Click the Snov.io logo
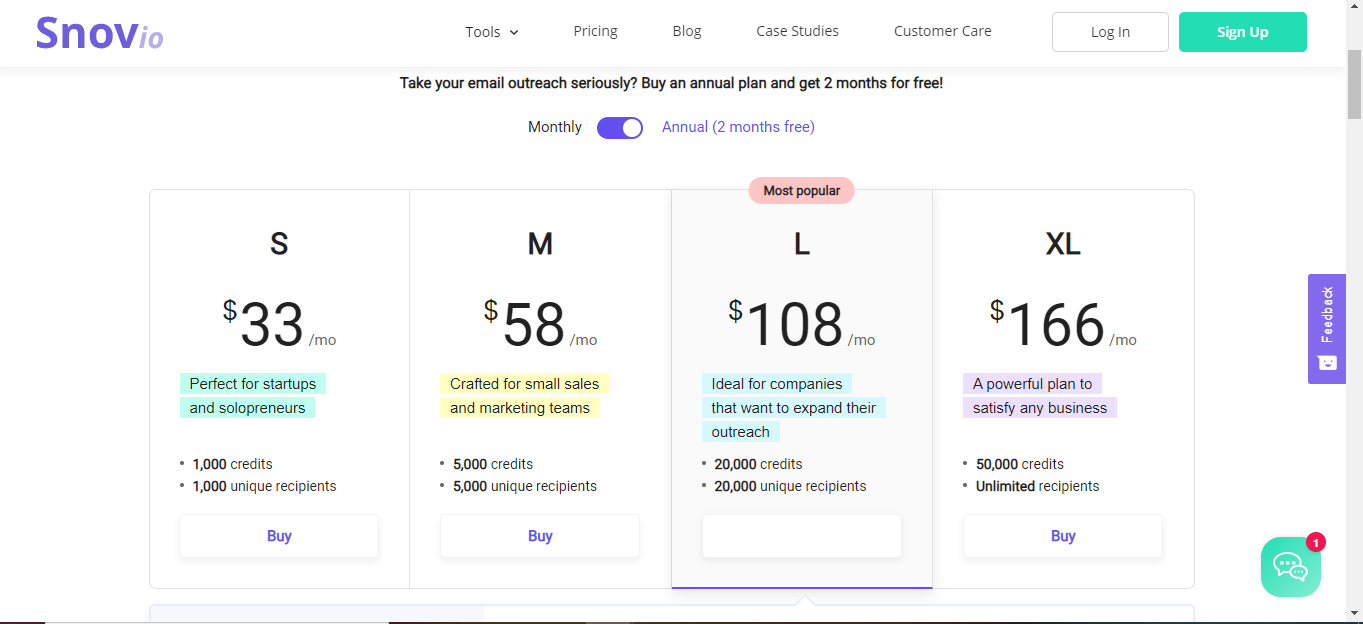Viewport: 1363px width, 624px height. click(99, 32)
